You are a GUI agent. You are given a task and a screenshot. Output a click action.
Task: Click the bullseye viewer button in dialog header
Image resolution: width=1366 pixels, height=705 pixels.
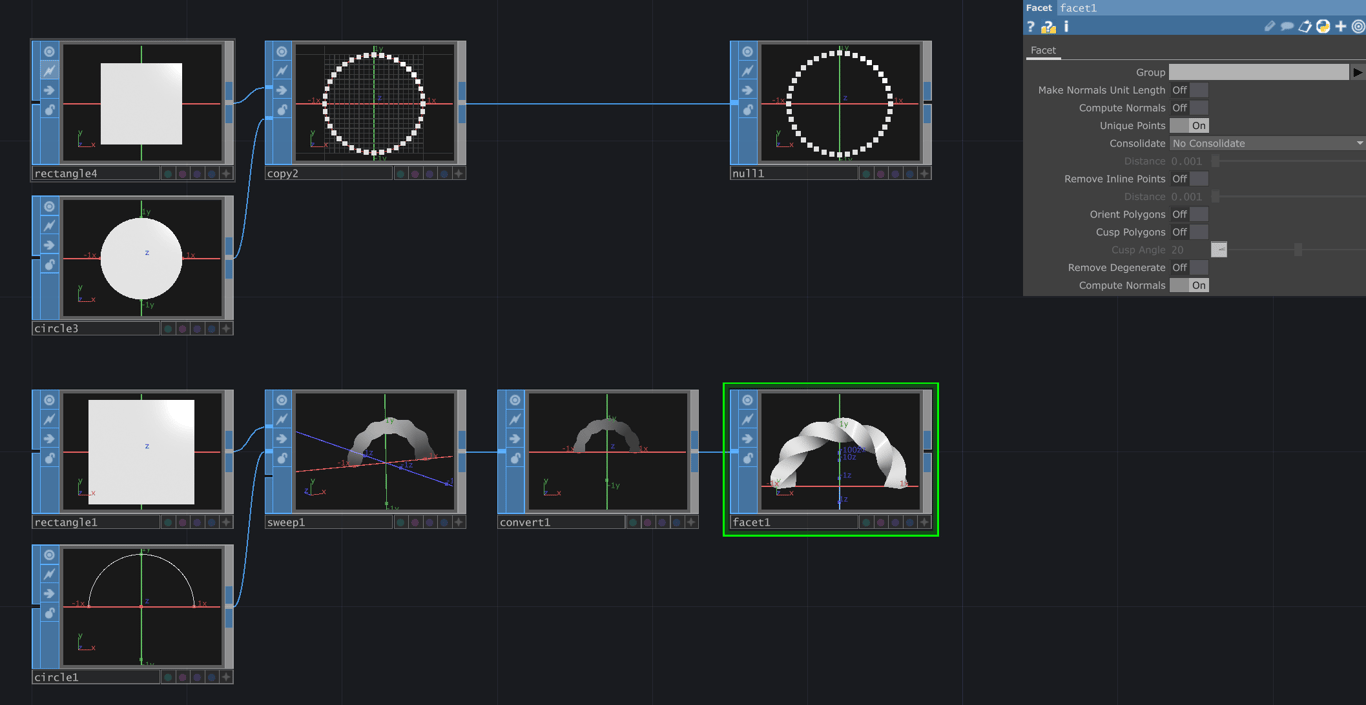click(1358, 26)
